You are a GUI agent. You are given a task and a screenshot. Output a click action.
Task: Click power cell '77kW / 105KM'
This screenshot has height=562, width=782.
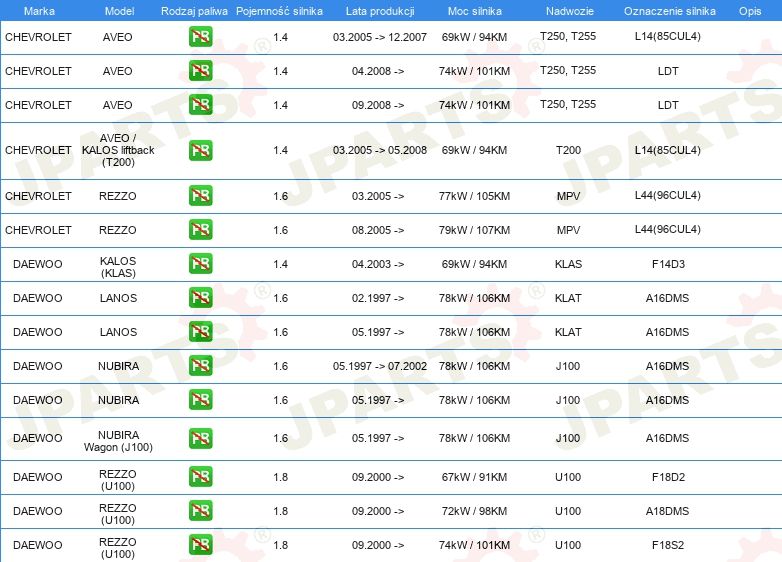click(x=474, y=196)
